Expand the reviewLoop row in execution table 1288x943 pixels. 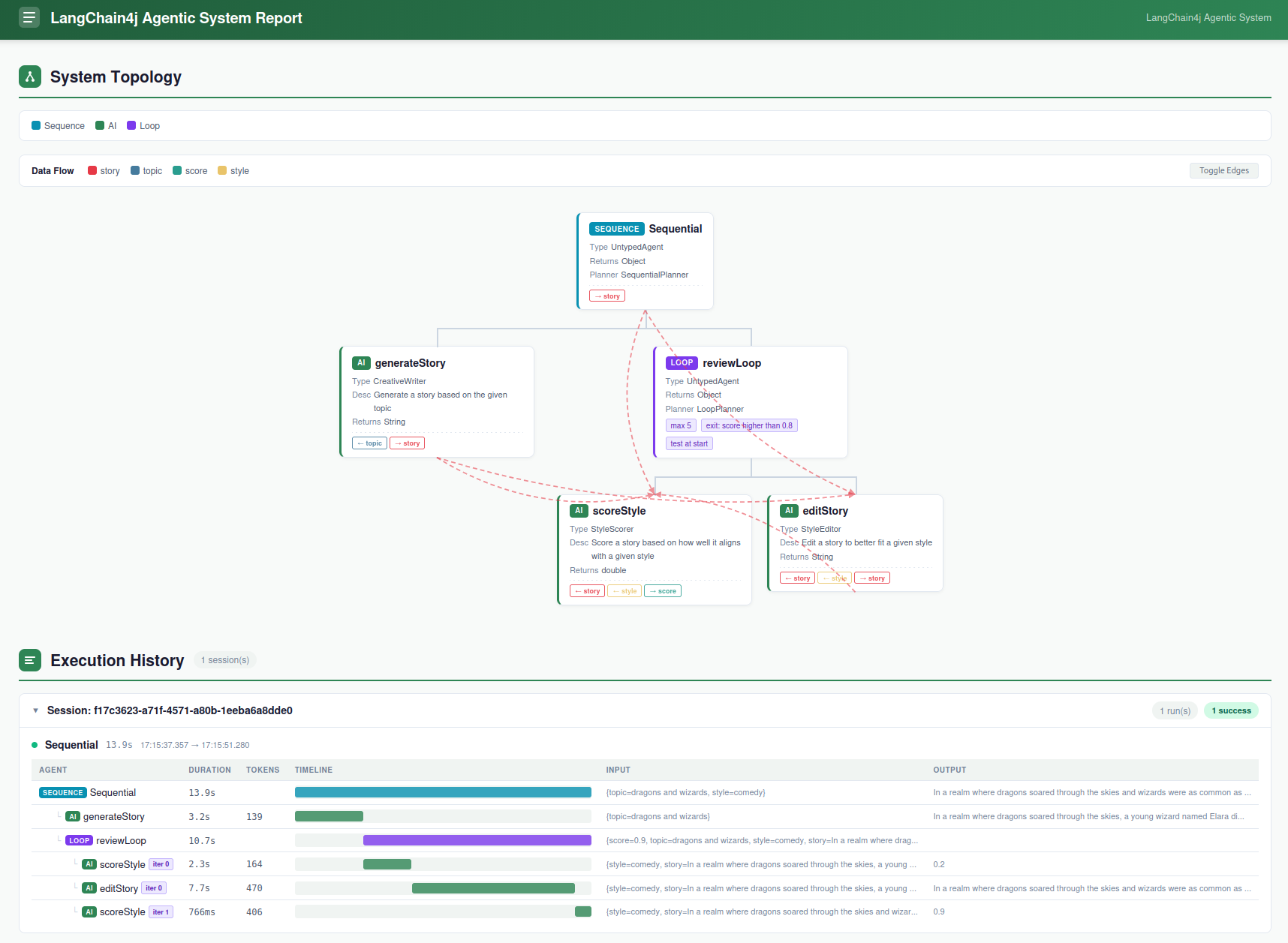(120, 840)
